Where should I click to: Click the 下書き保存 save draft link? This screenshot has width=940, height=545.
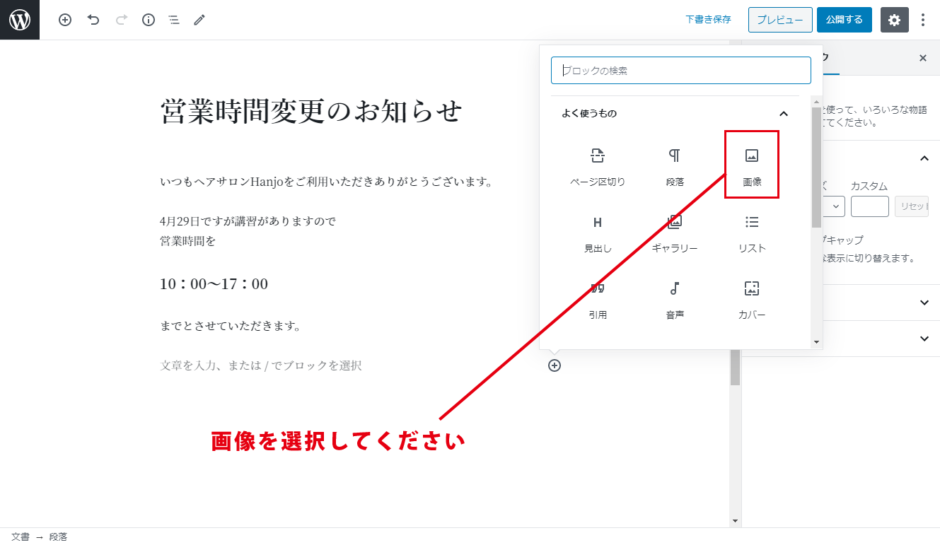tap(708, 20)
